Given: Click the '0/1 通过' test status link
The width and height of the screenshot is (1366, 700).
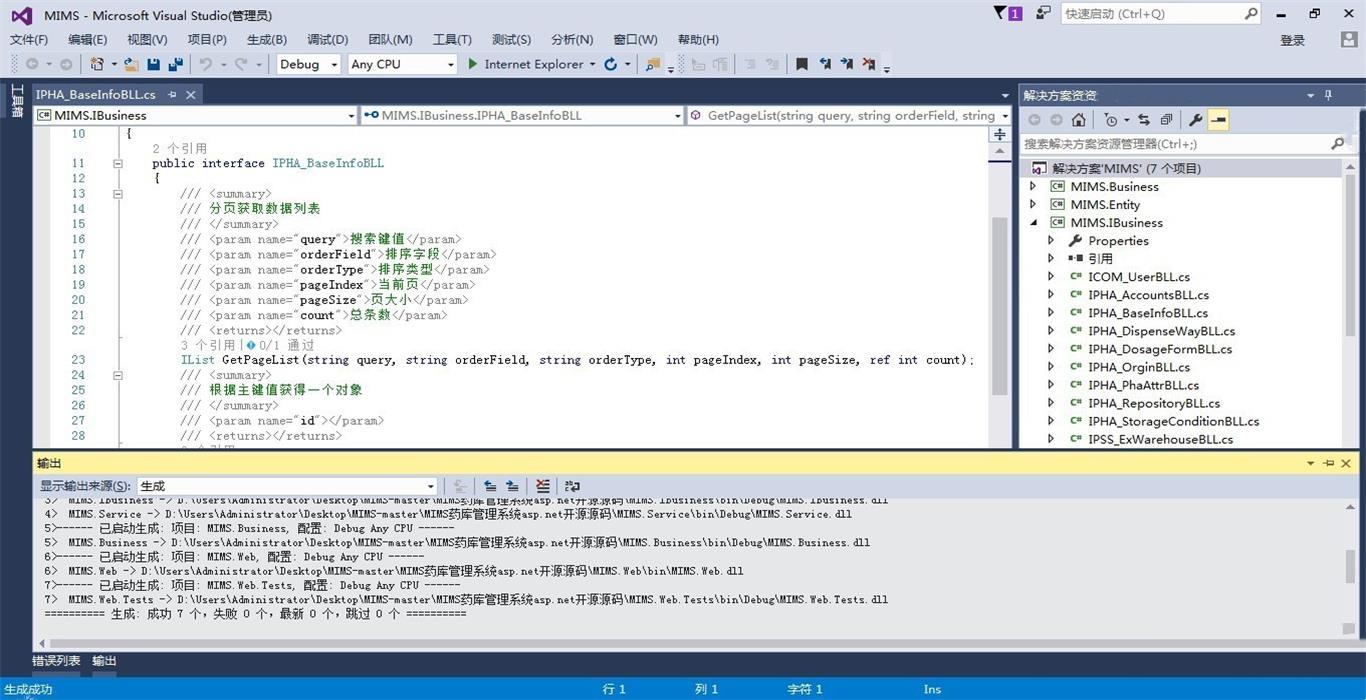Looking at the screenshot, I should [x=286, y=345].
